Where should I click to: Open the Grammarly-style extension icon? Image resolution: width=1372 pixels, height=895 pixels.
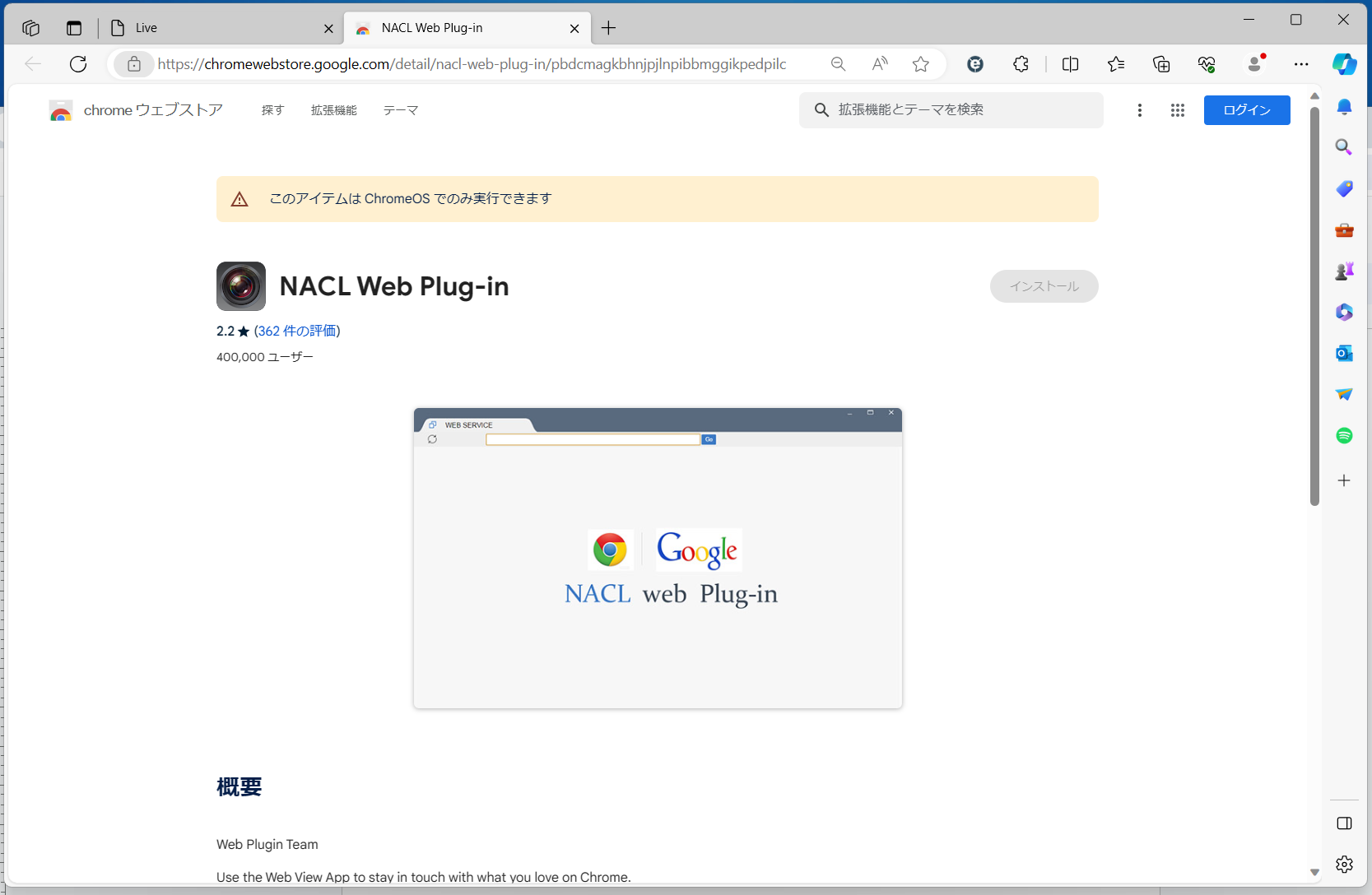pyautogui.click(x=975, y=64)
